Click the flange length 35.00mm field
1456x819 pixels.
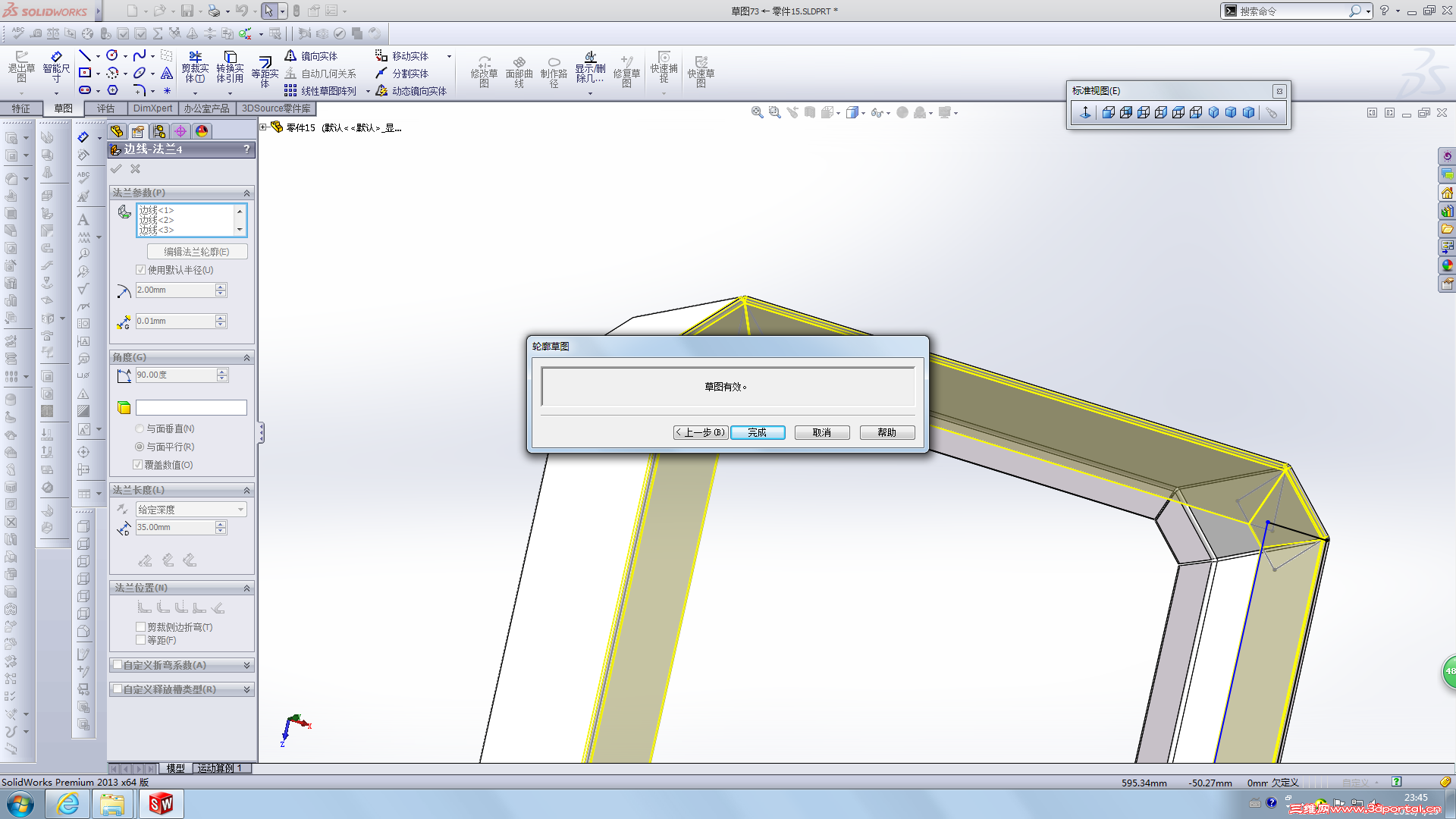click(174, 527)
